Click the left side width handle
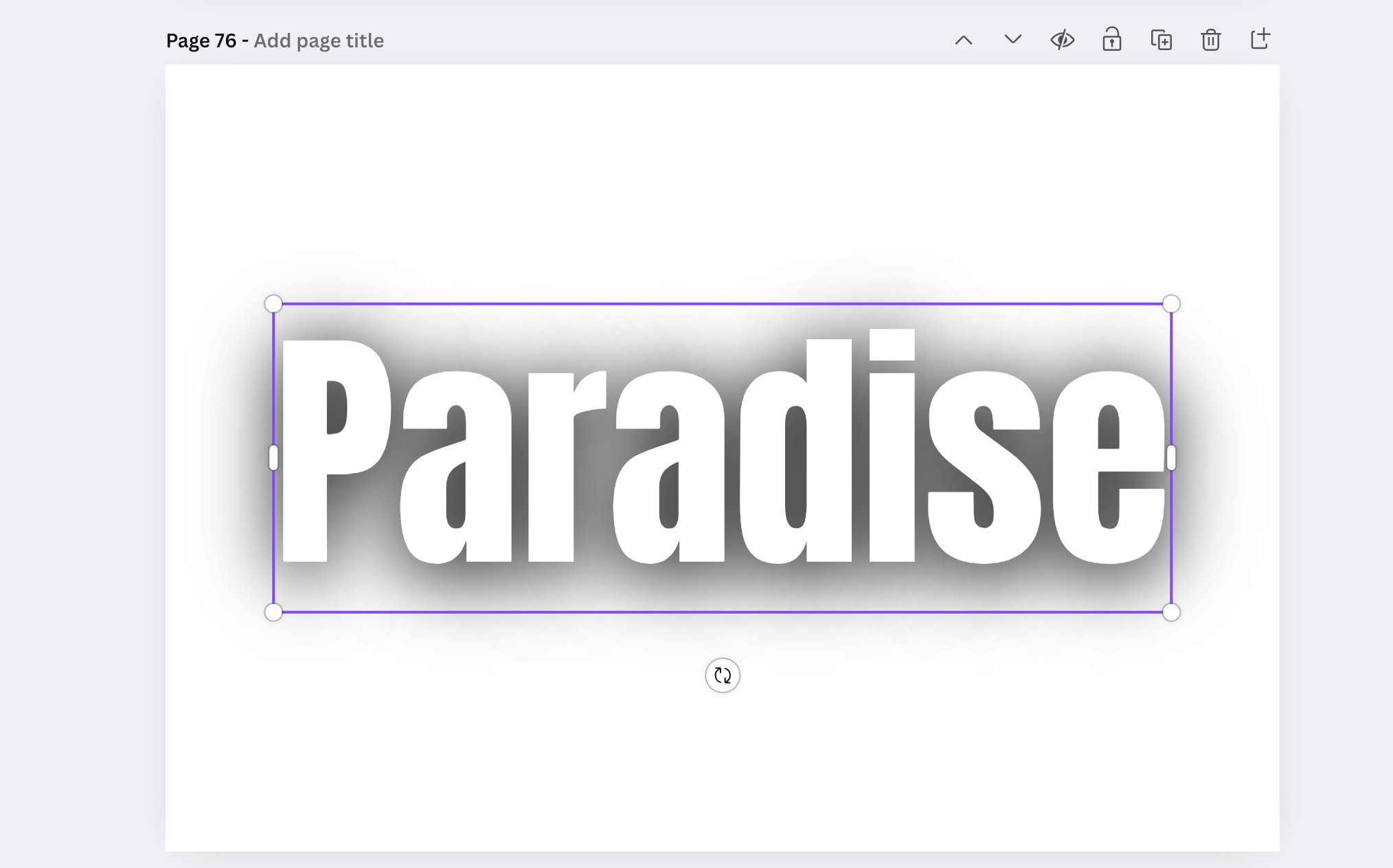This screenshot has height=868, width=1393. click(273, 458)
